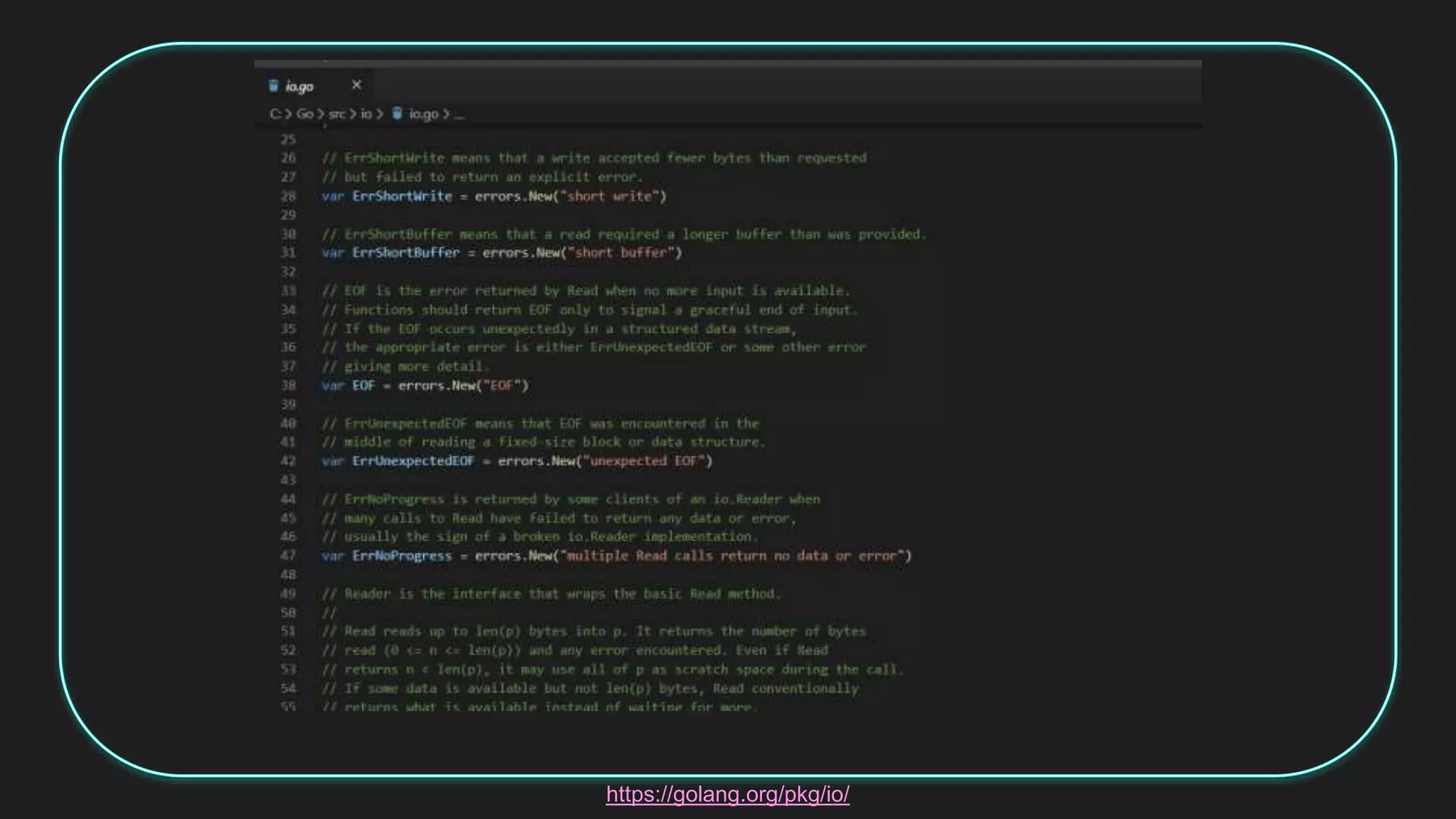The image size is (1456, 819).
Task: Click the io breadcrumb folder
Action: click(366, 114)
